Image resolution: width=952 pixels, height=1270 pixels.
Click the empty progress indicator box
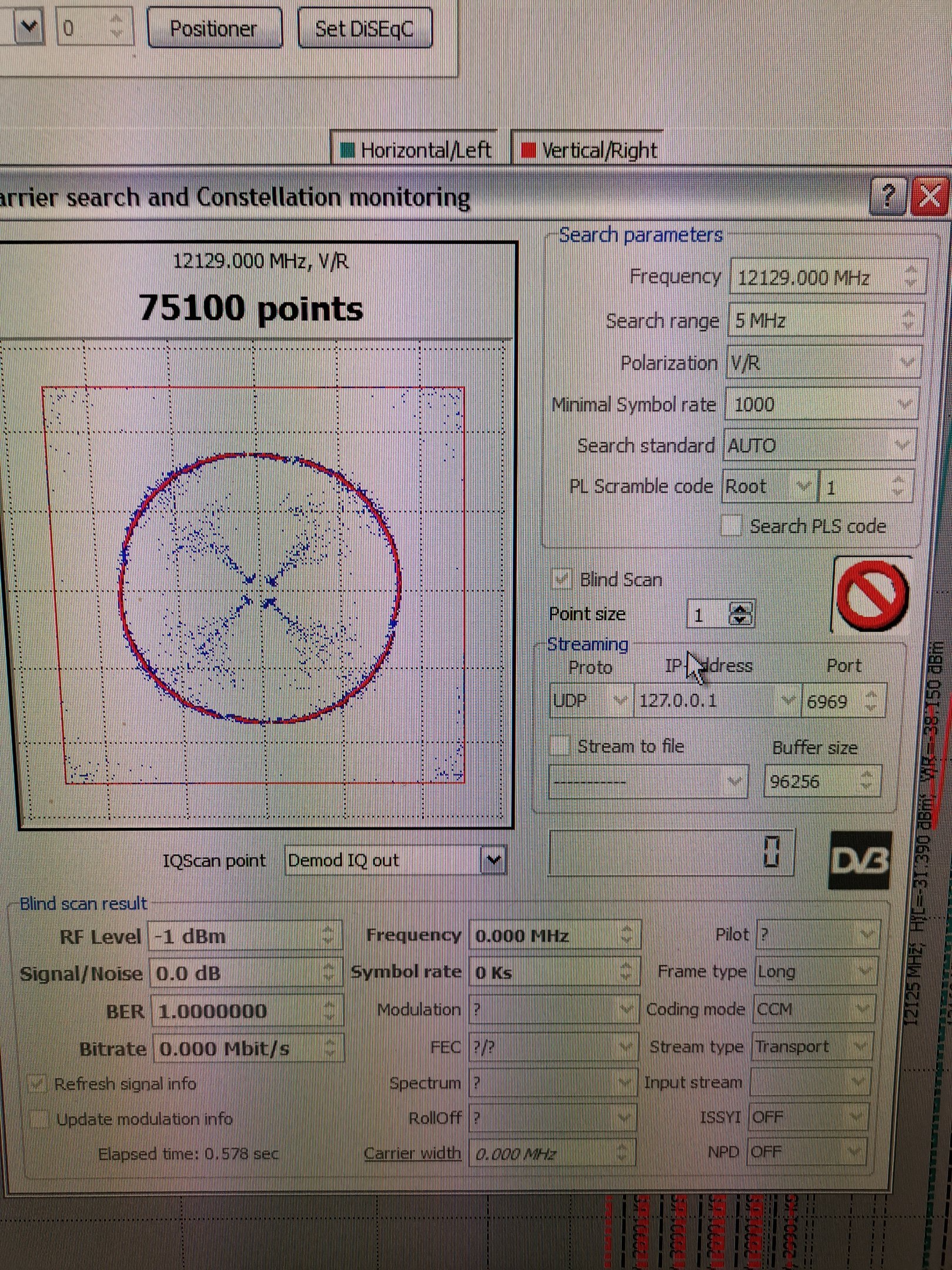coord(671,852)
